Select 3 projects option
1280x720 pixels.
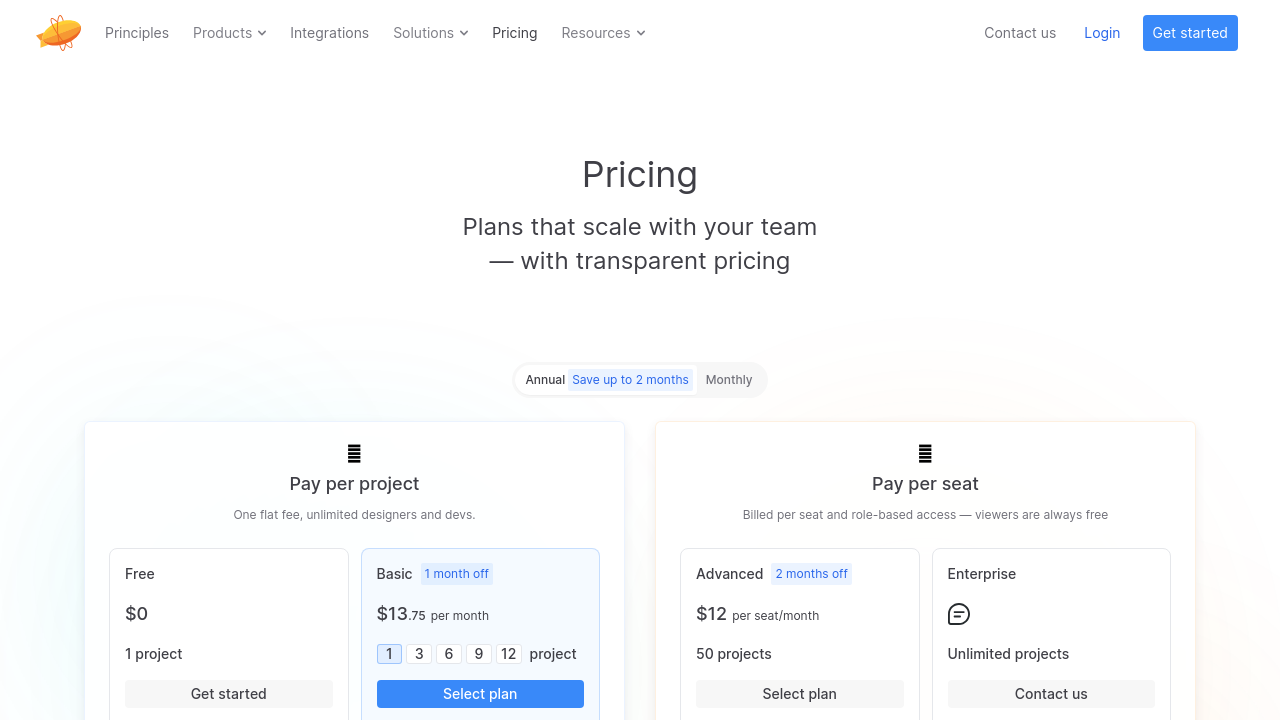coord(419,654)
